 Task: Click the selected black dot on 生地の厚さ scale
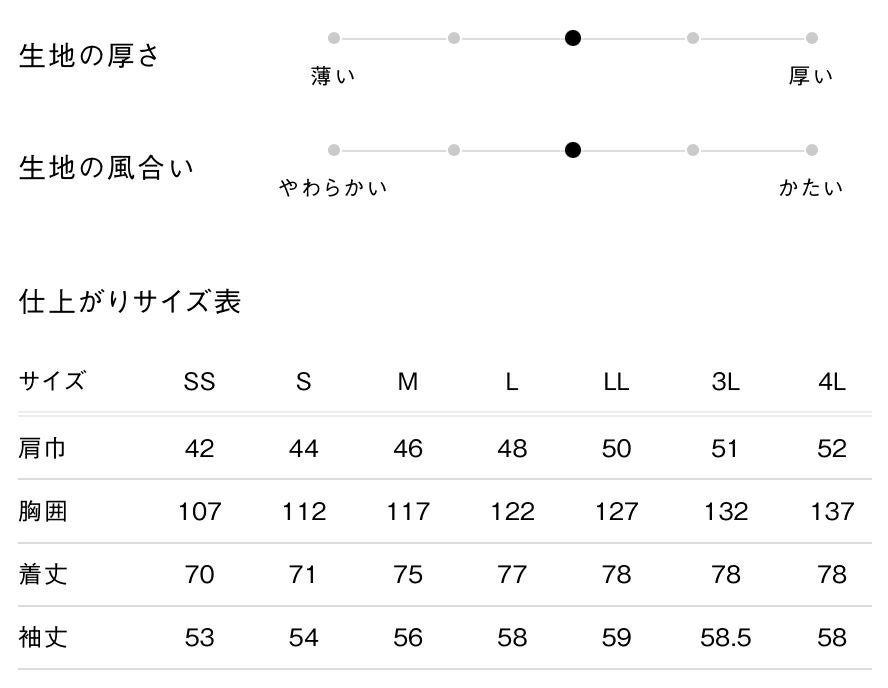pyautogui.click(x=573, y=39)
